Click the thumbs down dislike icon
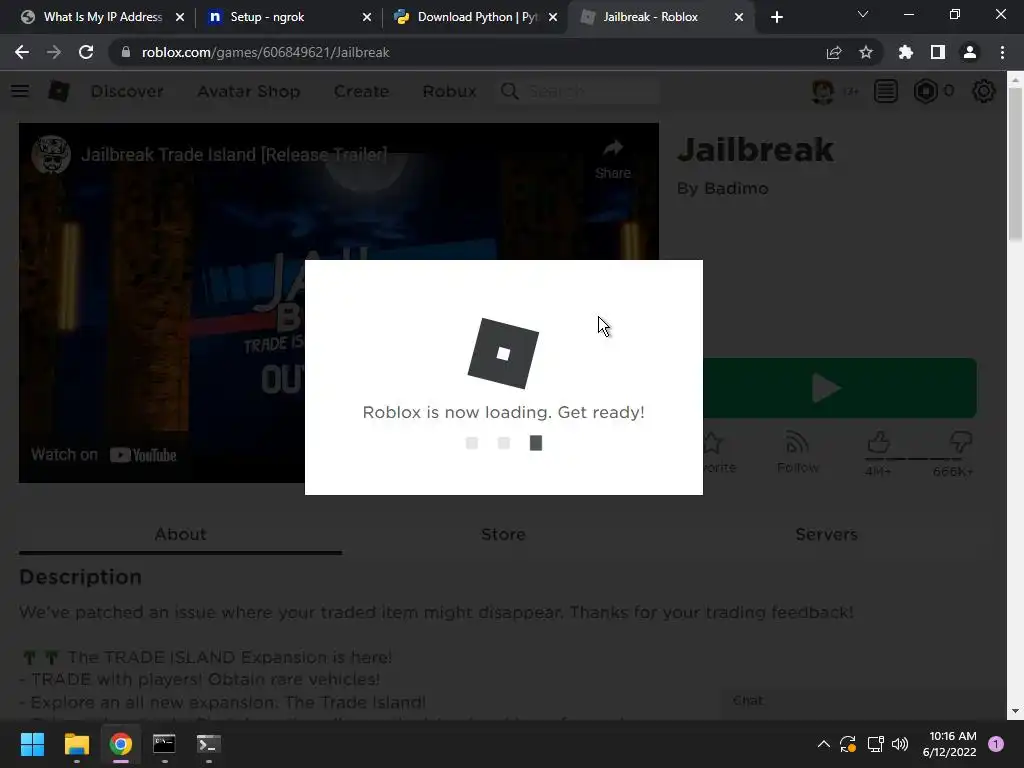This screenshot has height=768, width=1024. tap(961, 443)
